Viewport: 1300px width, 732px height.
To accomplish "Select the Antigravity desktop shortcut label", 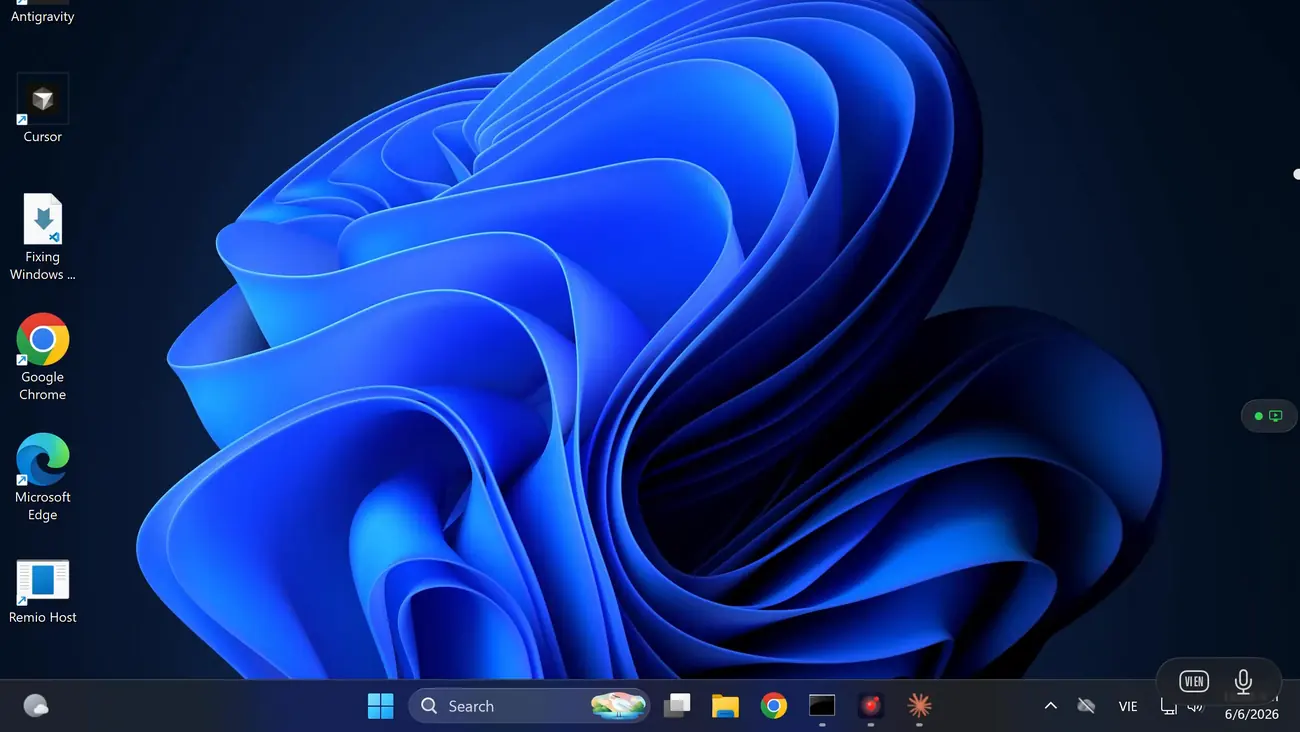I will tap(42, 16).
